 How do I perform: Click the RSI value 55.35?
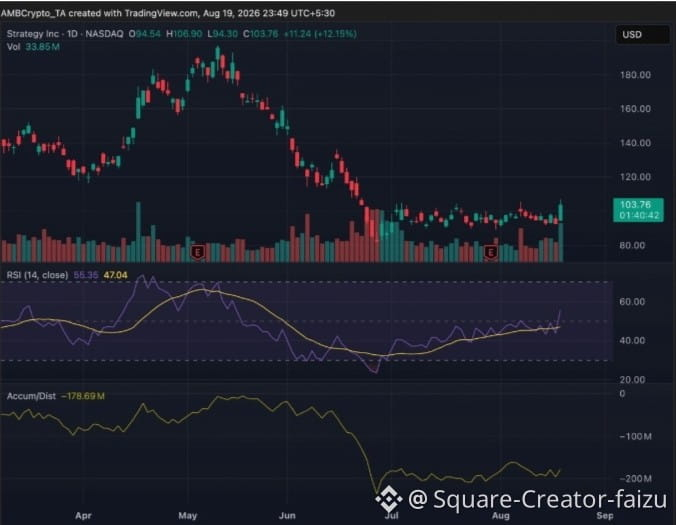[x=86, y=275]
